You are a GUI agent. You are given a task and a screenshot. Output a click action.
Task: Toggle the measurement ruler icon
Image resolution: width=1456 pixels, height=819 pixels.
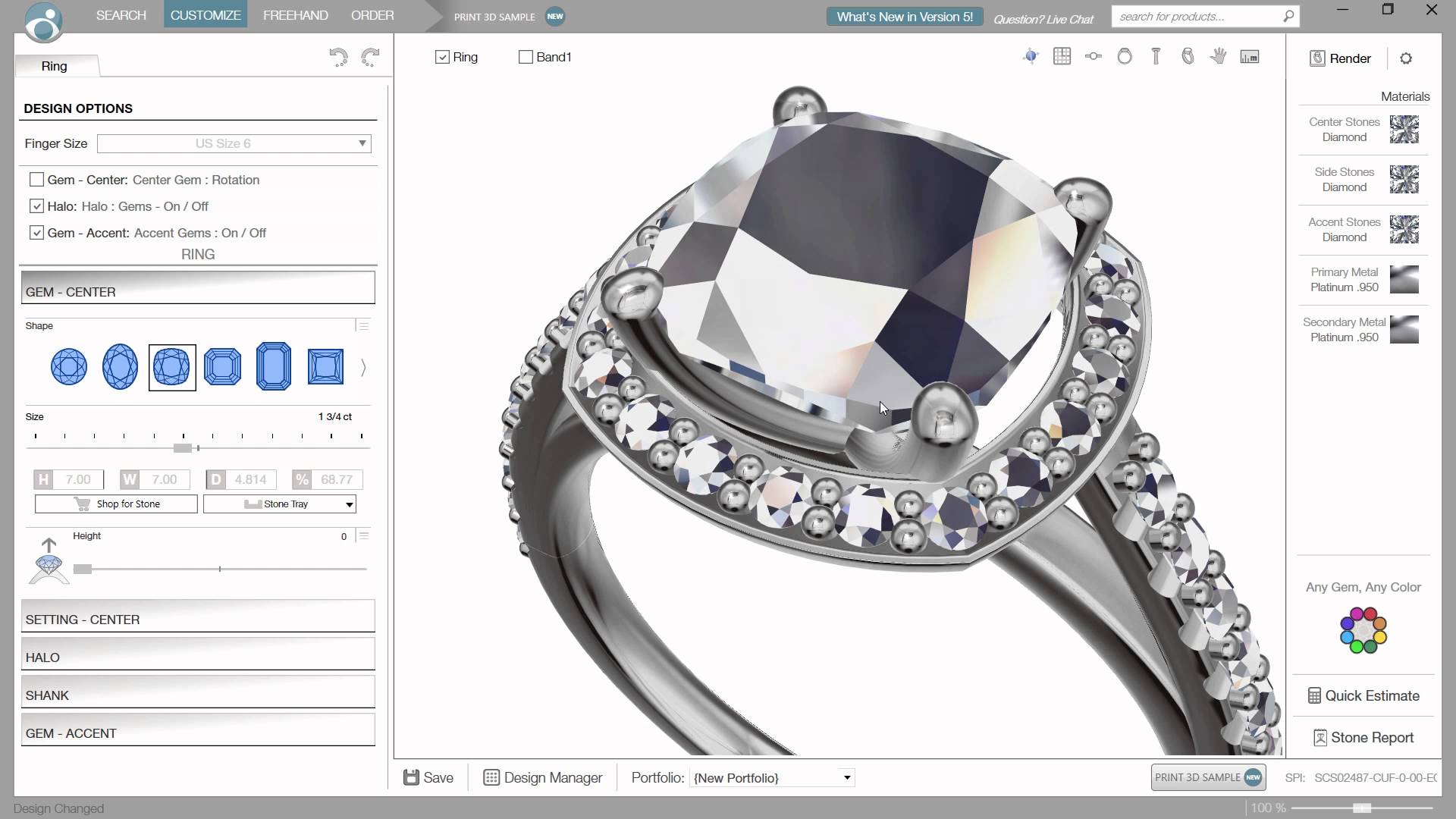click(1249, 57)
